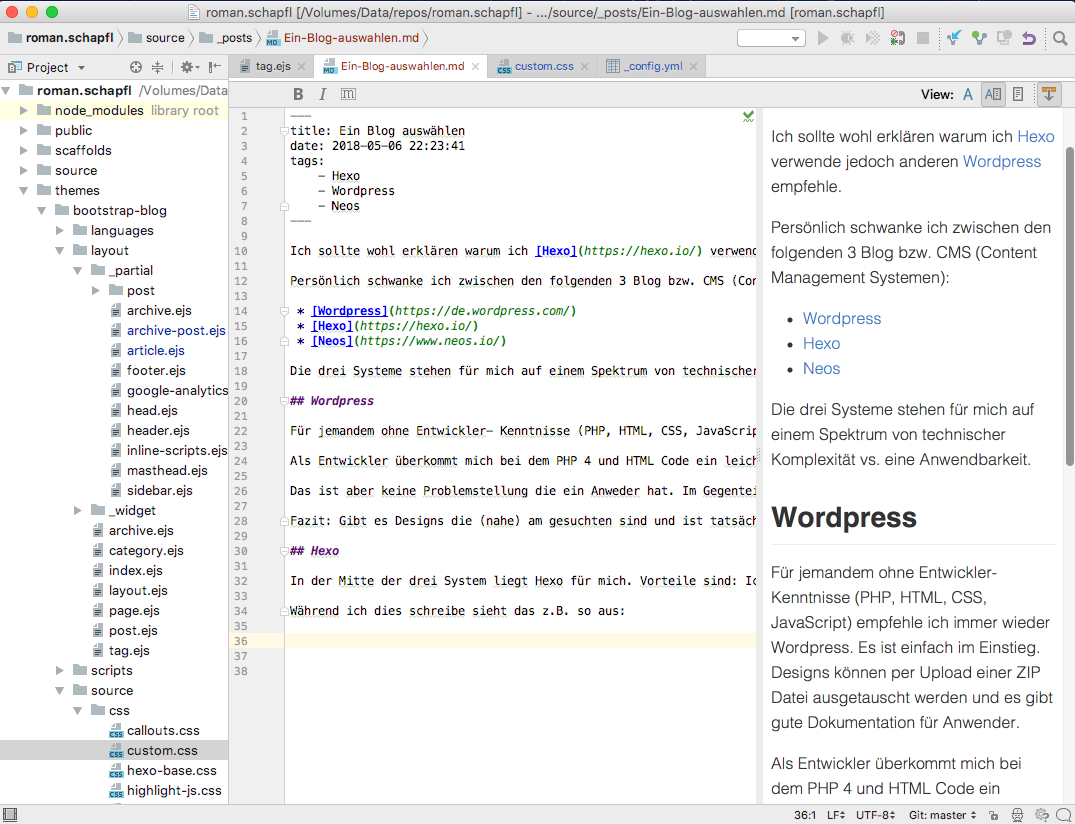The height and width of the screenshot is (824, 1075).
Task: Click the Stop square icon
Action: pos(923,38)
